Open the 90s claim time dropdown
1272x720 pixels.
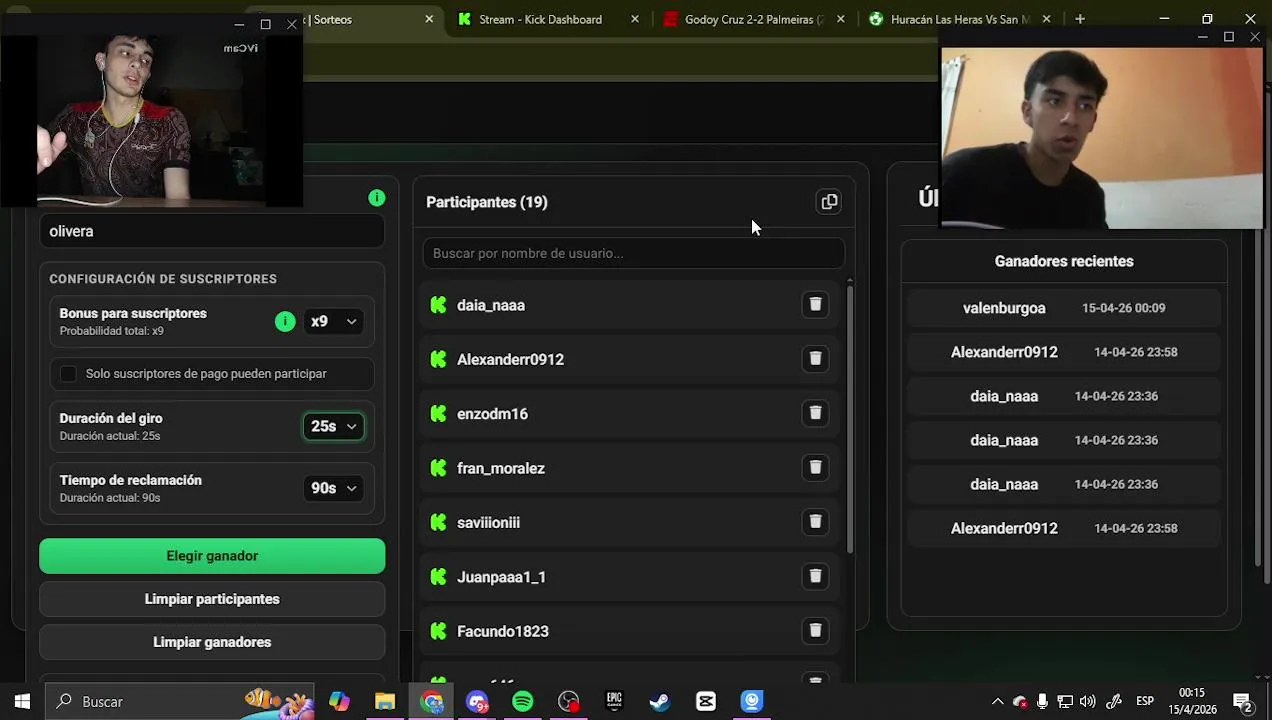(333, 488)
